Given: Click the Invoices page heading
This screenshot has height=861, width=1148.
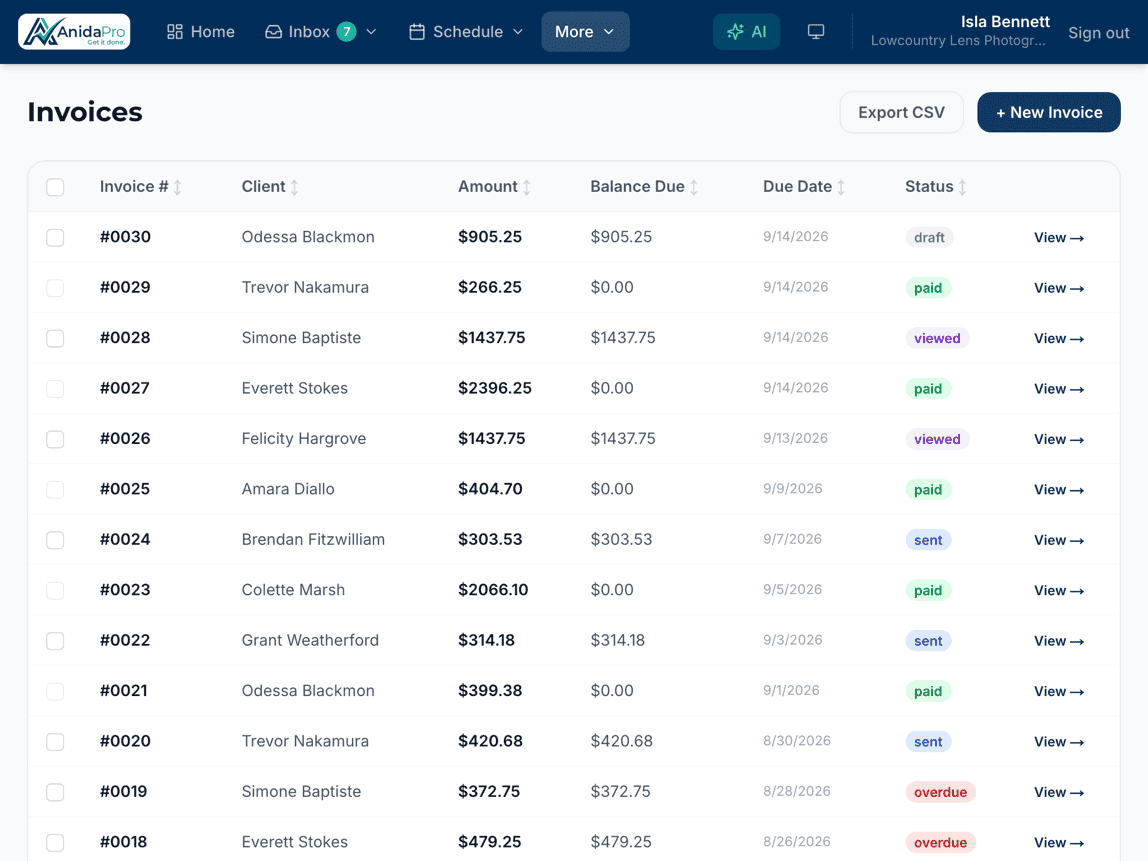Looking at the screenshot, I should point(85,112).
